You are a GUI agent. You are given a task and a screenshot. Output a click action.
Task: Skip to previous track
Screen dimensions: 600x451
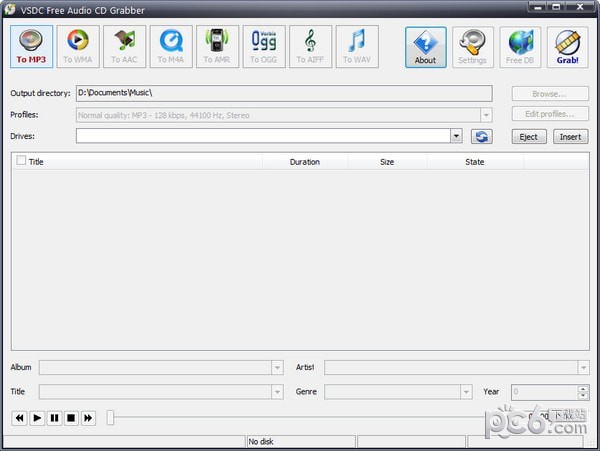(20, 418)
